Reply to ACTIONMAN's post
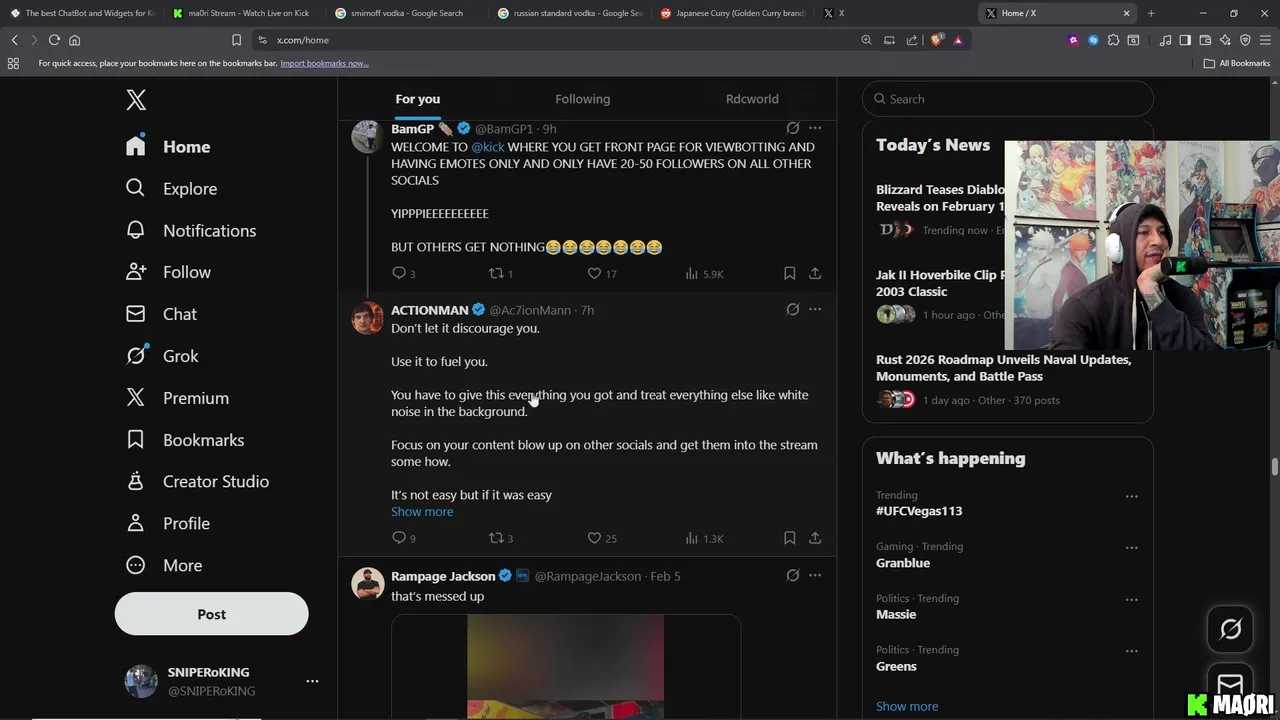This screenshot has height=720, width=1280. (x=404, y=538)
